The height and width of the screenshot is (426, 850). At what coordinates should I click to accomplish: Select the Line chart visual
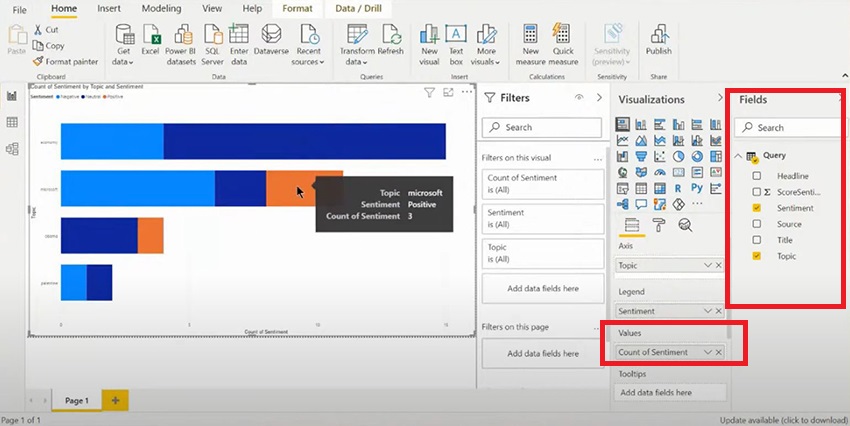(622, 140)
